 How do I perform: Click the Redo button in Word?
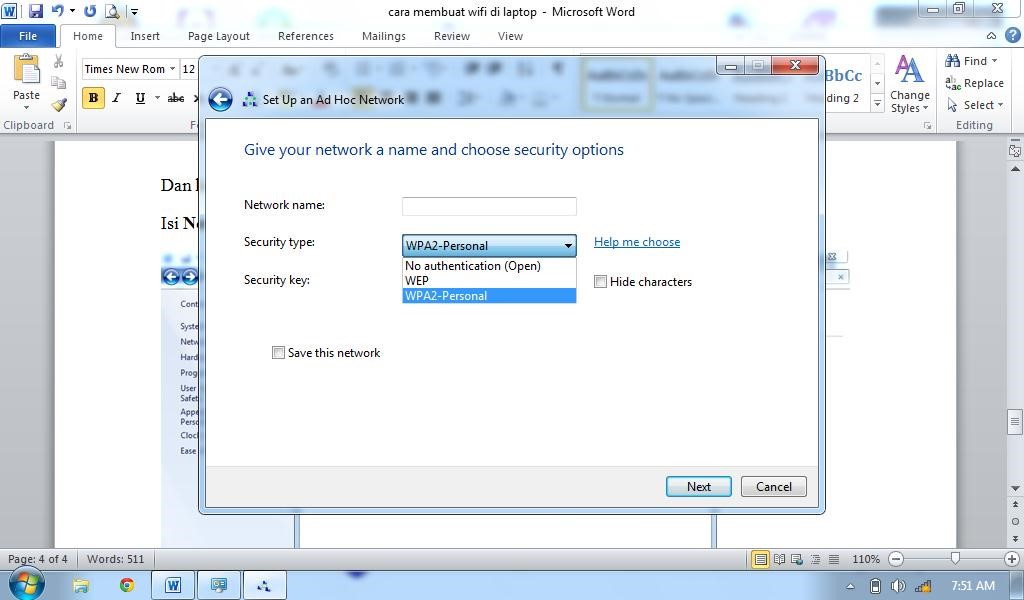[90, 10]
